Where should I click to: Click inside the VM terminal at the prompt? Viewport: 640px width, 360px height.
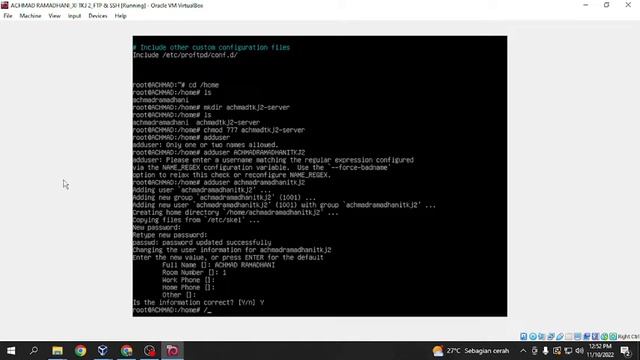point(209,310)
